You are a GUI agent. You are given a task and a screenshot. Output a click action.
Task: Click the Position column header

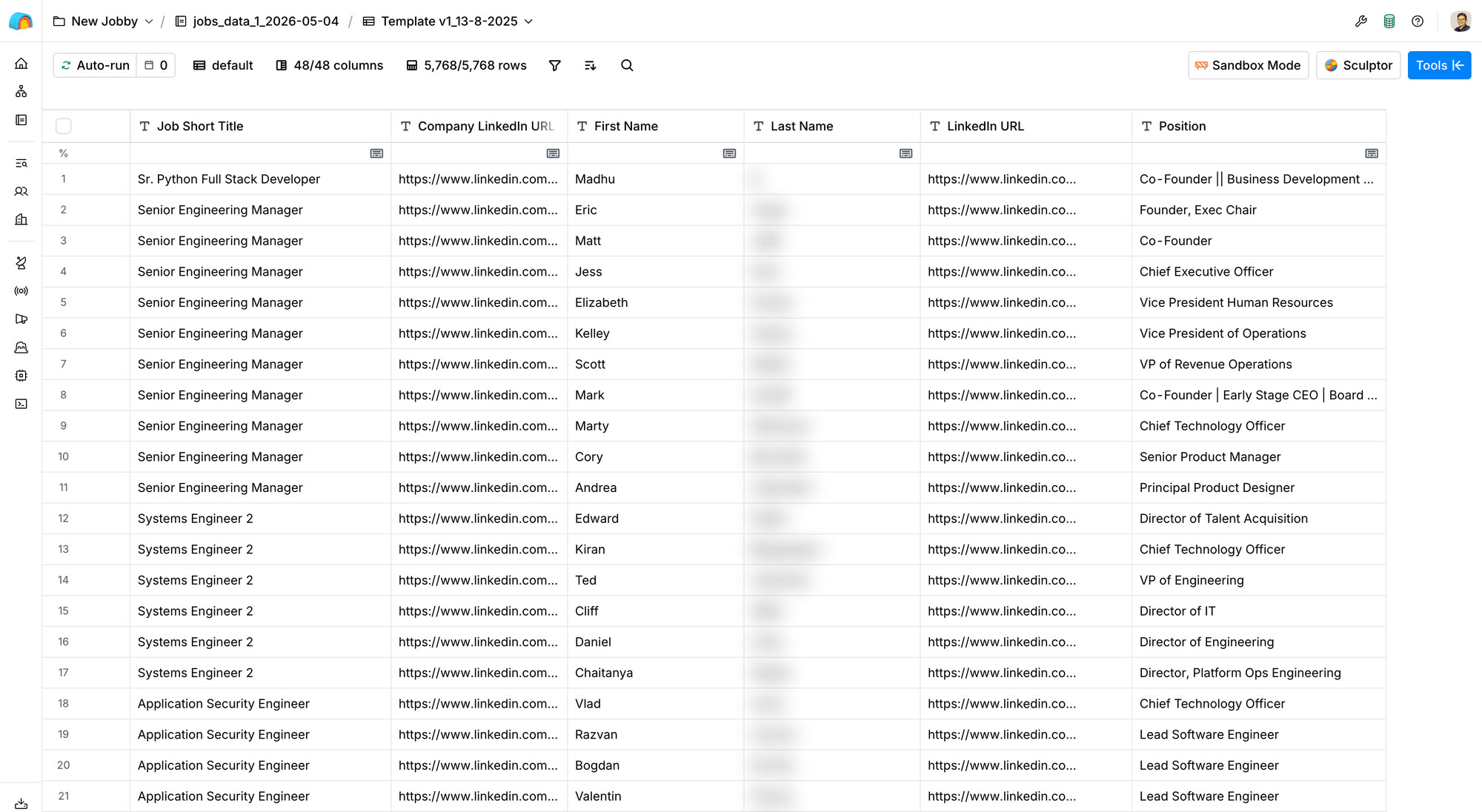tap(1259, 126)
